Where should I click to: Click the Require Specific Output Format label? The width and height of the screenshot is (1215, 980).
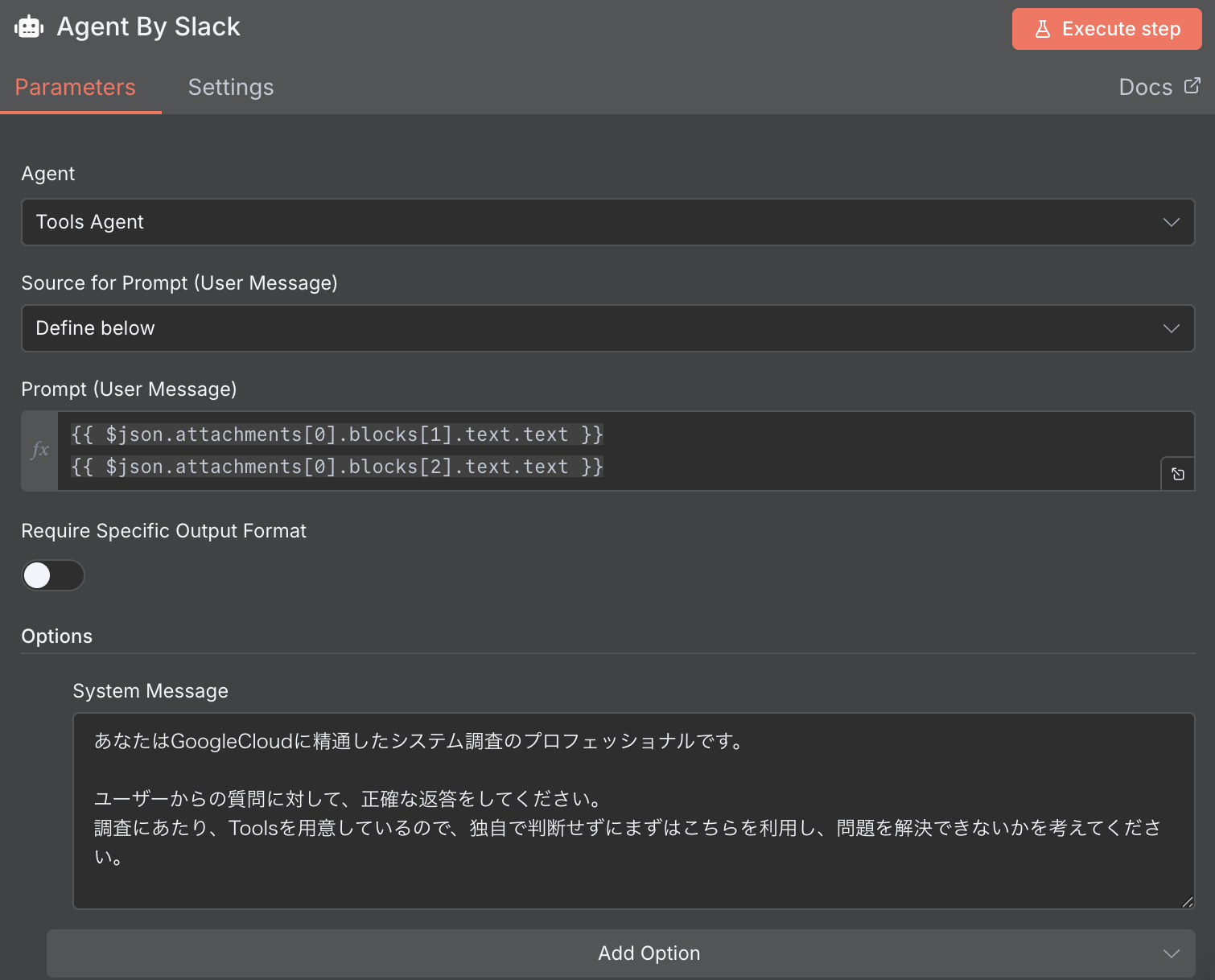pos(164,531)
